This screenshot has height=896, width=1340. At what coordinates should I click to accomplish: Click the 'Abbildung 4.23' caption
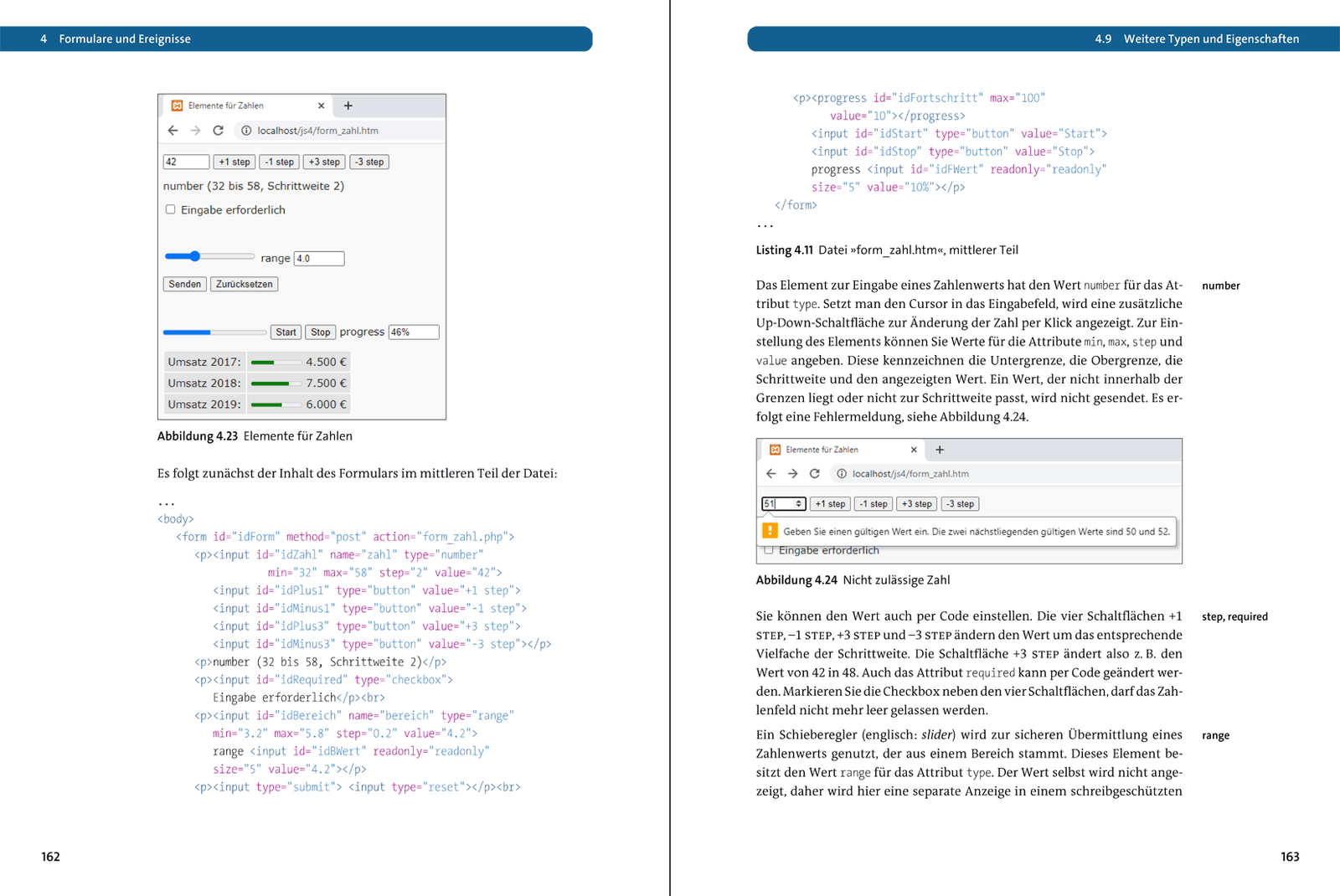(255, 436)
